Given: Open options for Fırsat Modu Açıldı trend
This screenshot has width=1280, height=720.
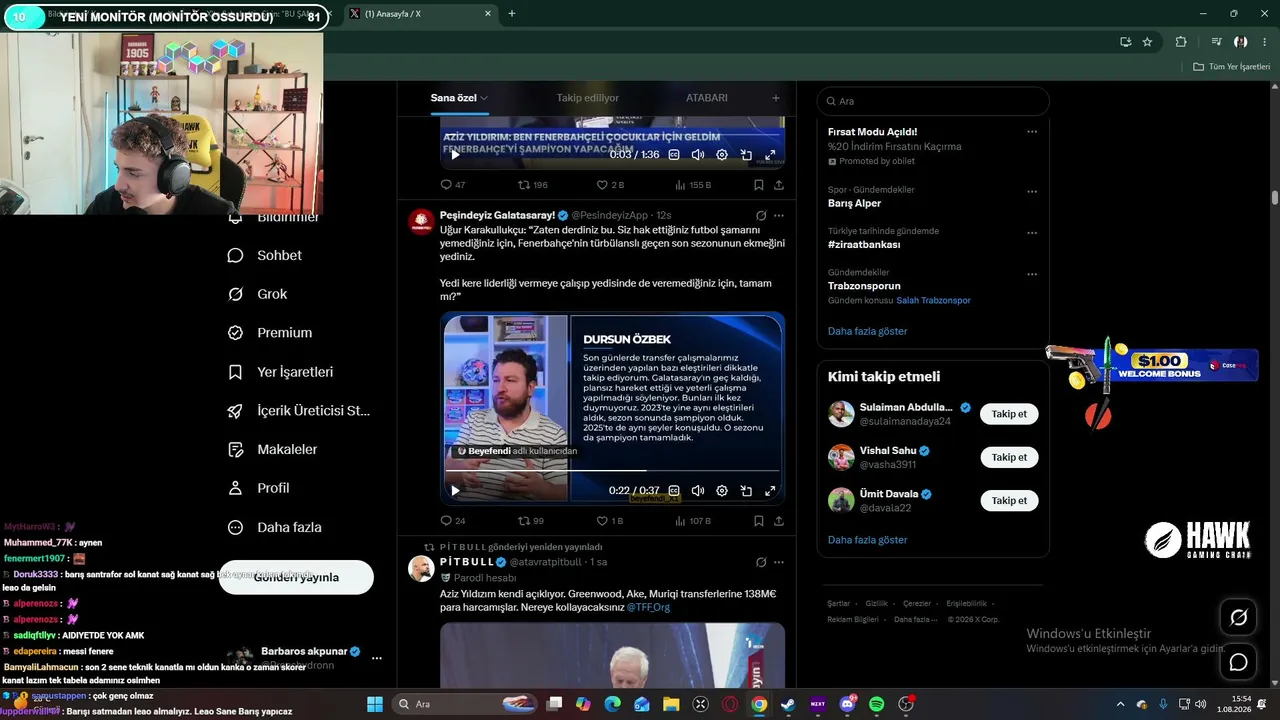Looking at the screenshot, I should click(1032, 132).
